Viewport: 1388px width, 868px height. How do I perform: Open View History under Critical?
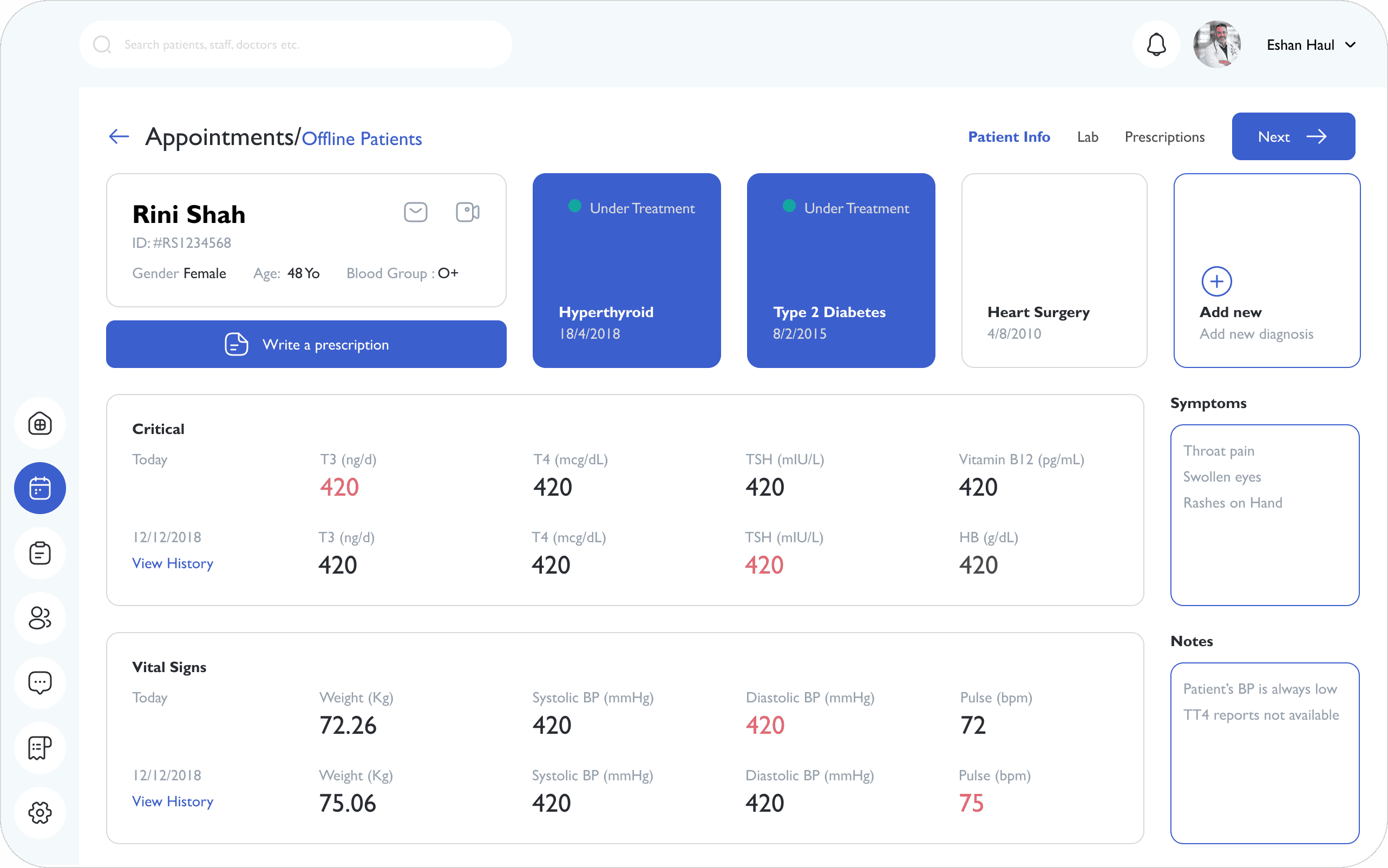[x=172, y=563]
